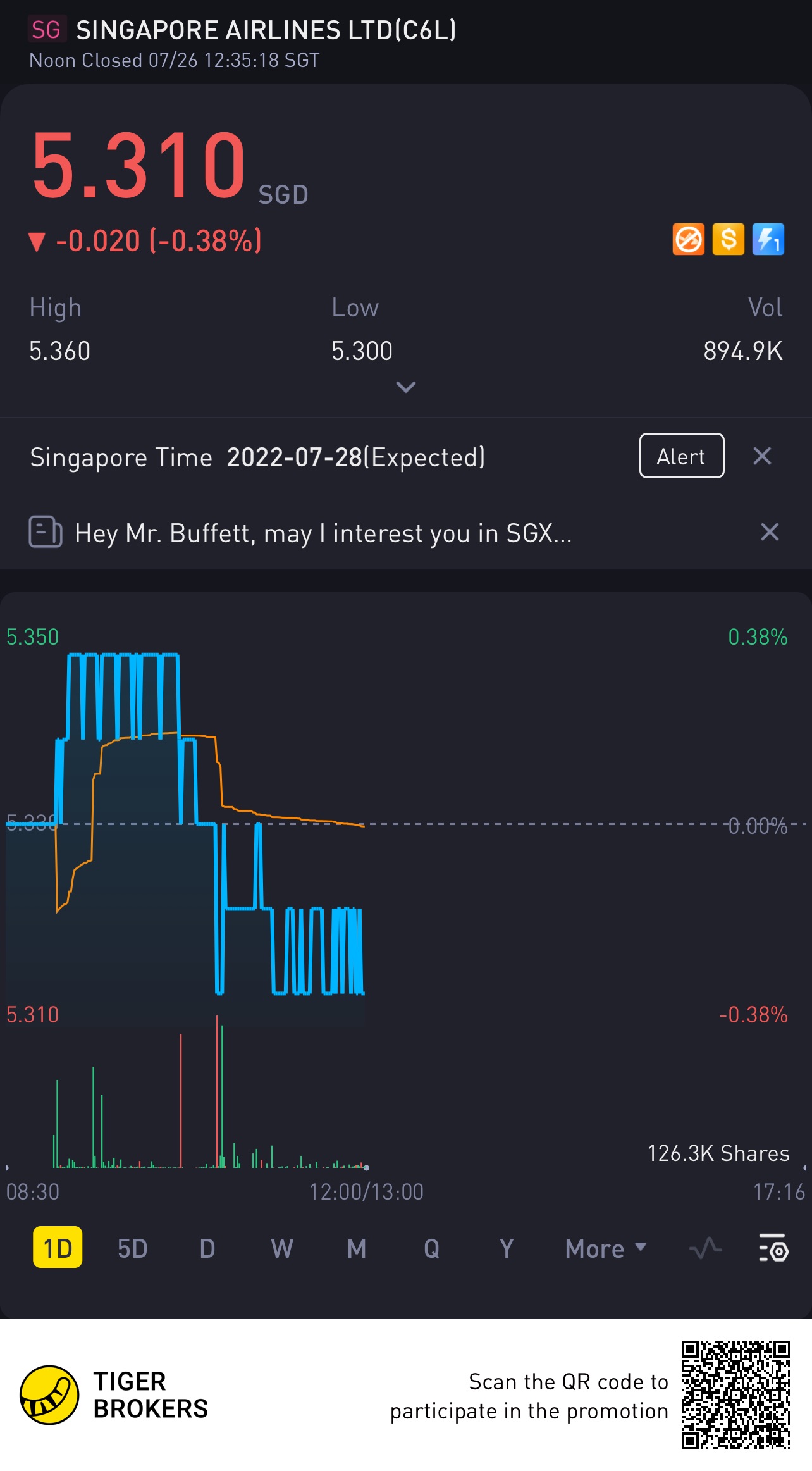The height and width of the screenshot is (1471, 812).
Task: Dismiss the Hey Mr. Buffett news banner
Action: [770, 531]
